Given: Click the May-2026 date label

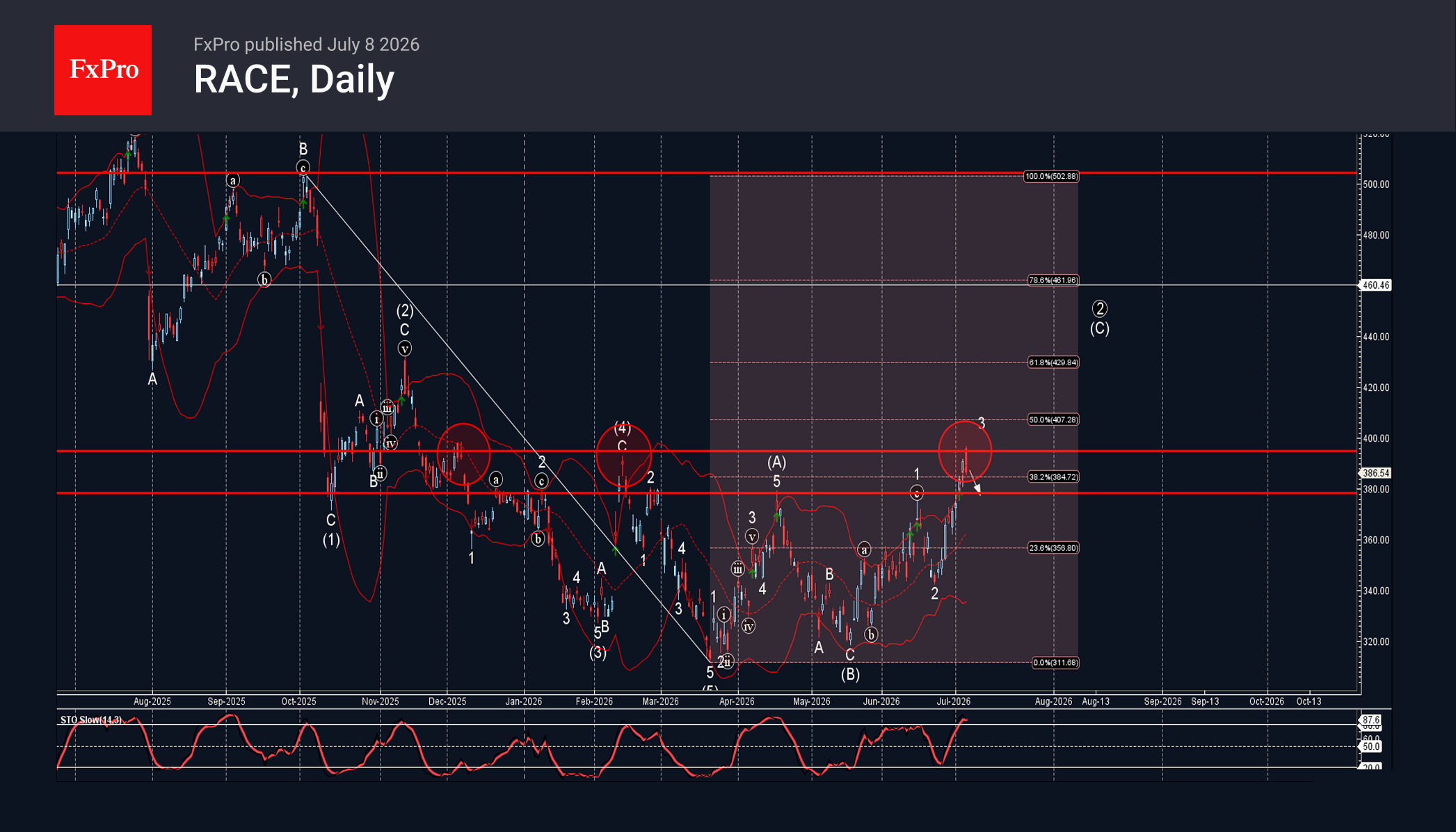Looking at the screenshot, I should click(812, 701).
